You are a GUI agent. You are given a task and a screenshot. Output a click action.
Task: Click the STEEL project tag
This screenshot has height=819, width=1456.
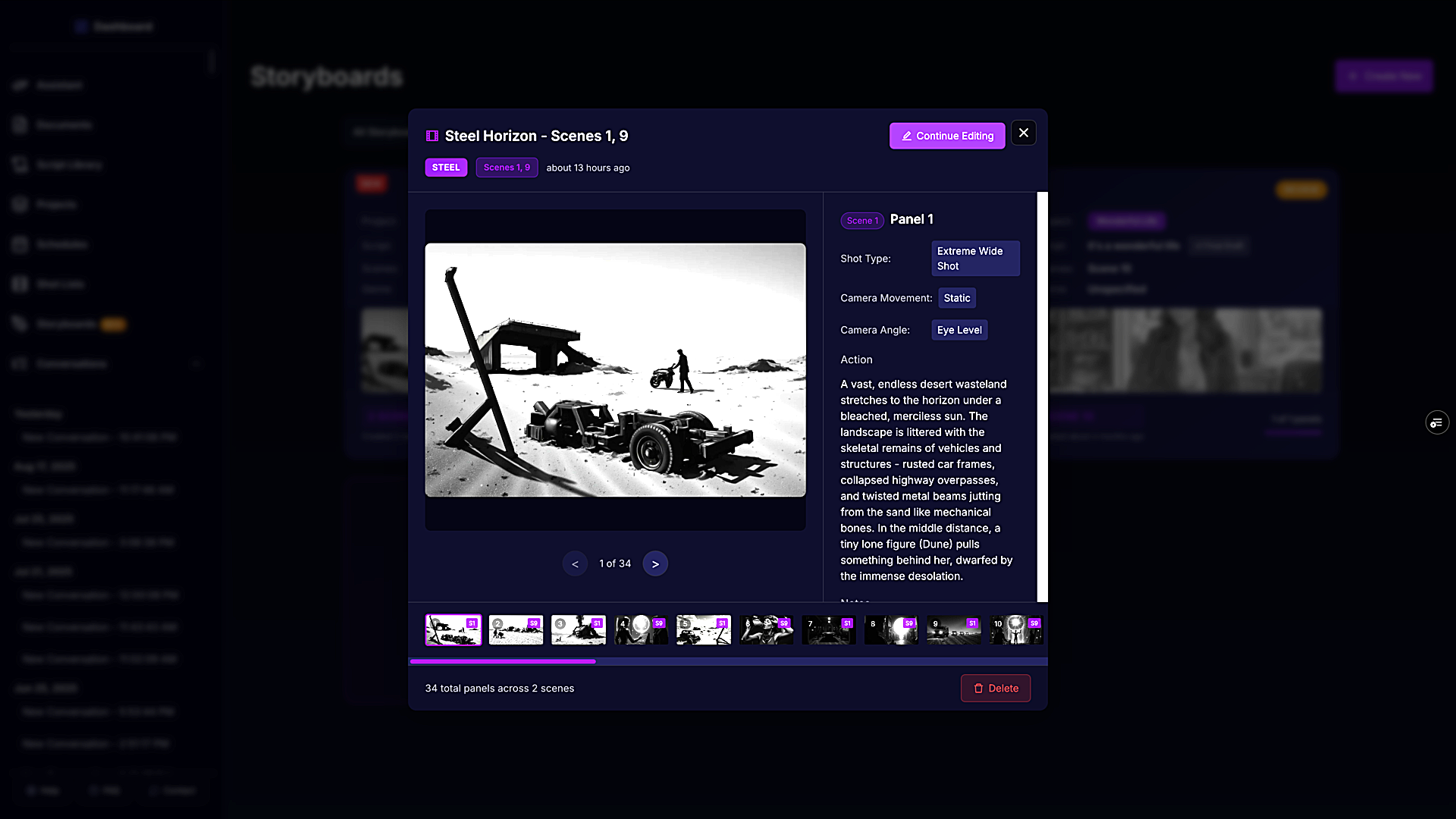[x=446, y=168]
